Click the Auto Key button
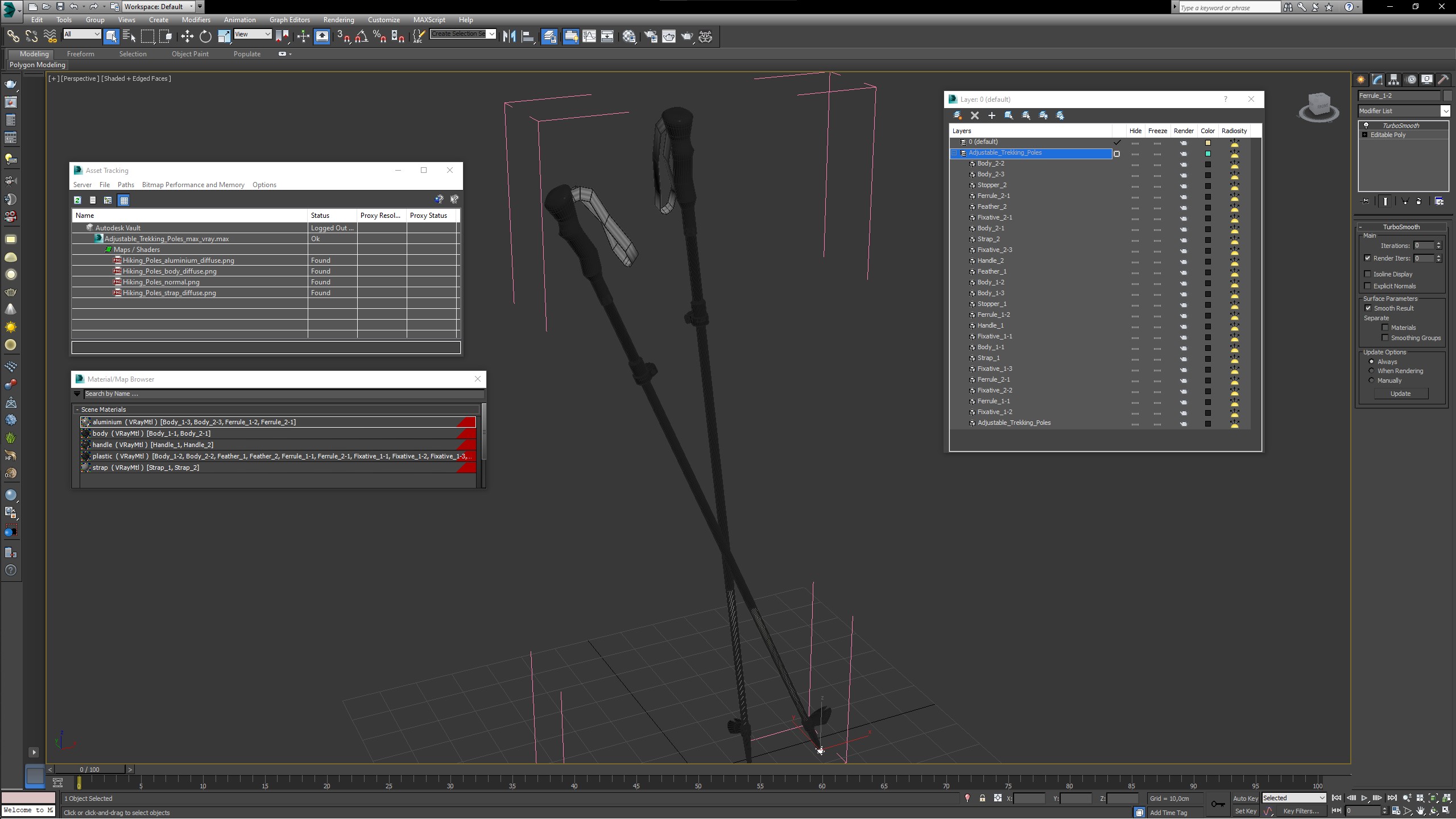 tap(1245, 799)
